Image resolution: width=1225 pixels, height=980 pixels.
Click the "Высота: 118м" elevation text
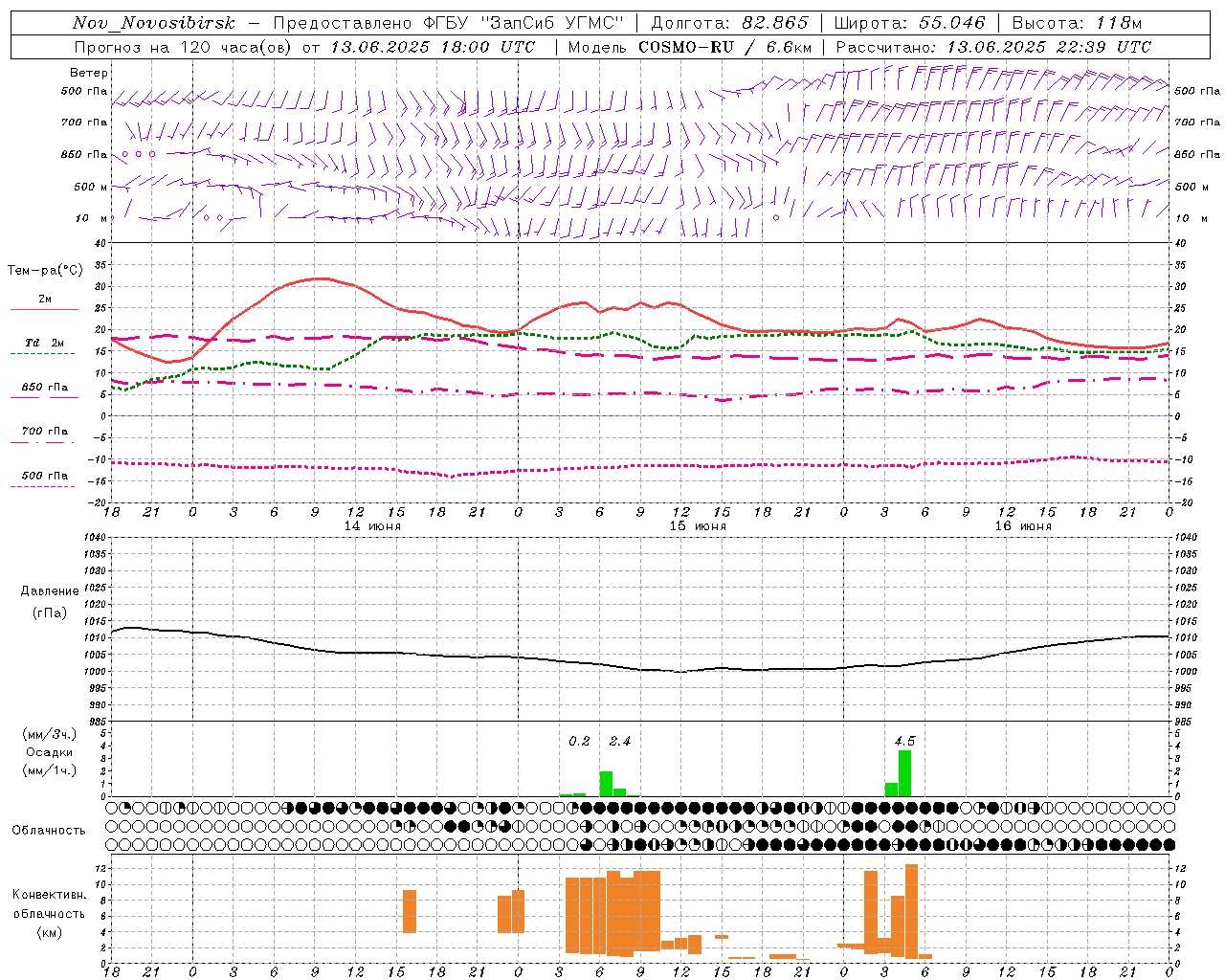click(x=1077, y=23)
